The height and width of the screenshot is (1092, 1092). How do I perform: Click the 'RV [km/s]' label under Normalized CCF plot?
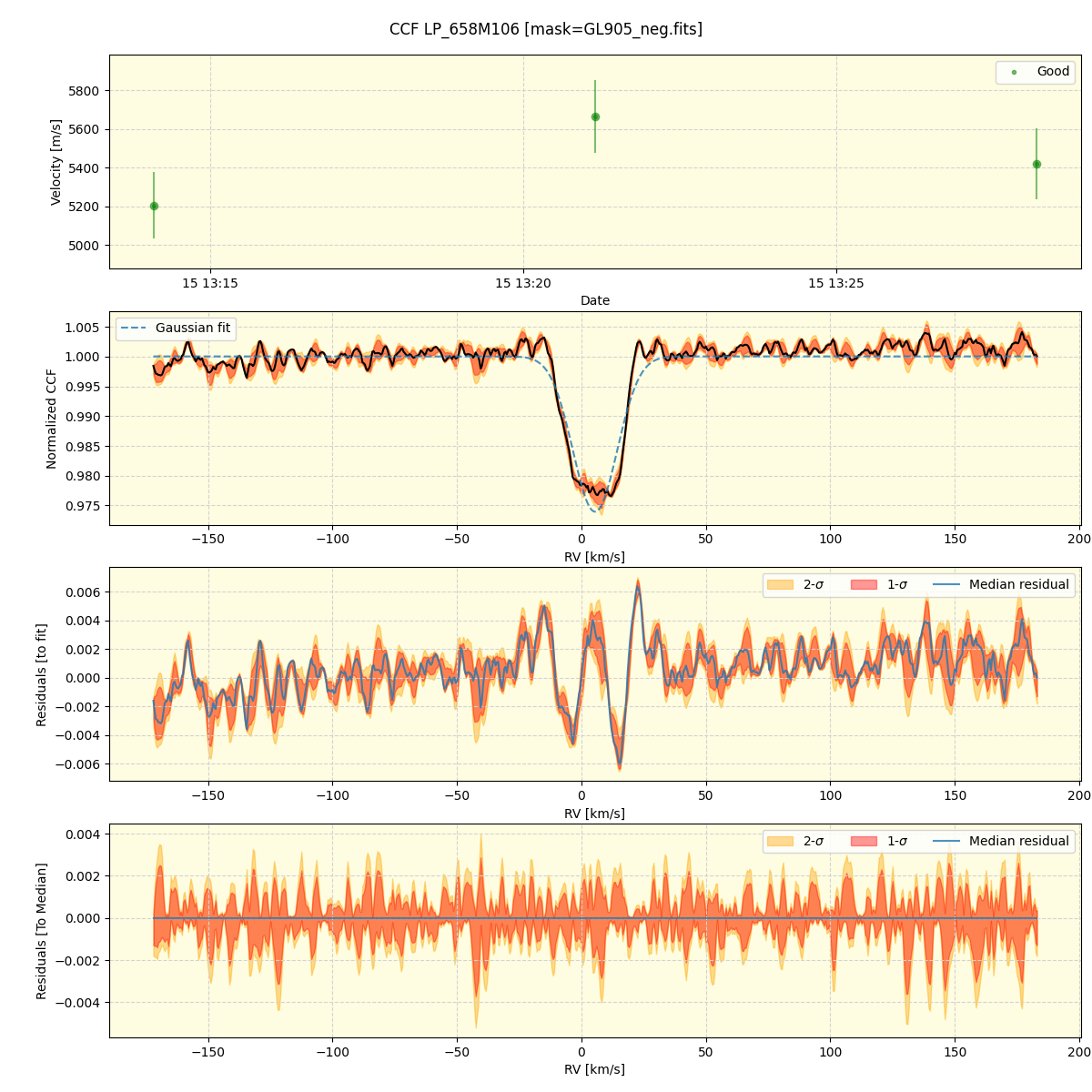point(595,557)
